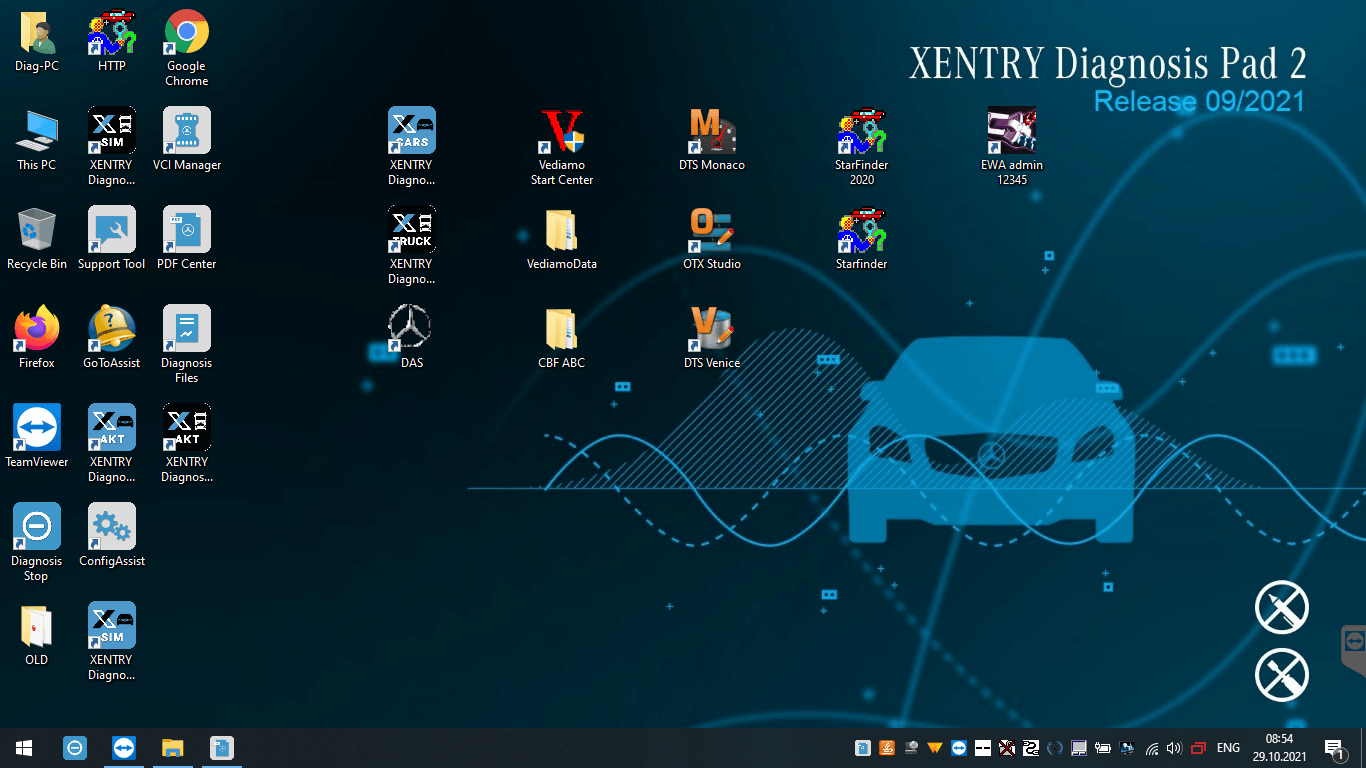The image size is (1366, 768).
Task: Launch the Support Tool shortcut
Action: pyautogui.click(x=112, y=239)
